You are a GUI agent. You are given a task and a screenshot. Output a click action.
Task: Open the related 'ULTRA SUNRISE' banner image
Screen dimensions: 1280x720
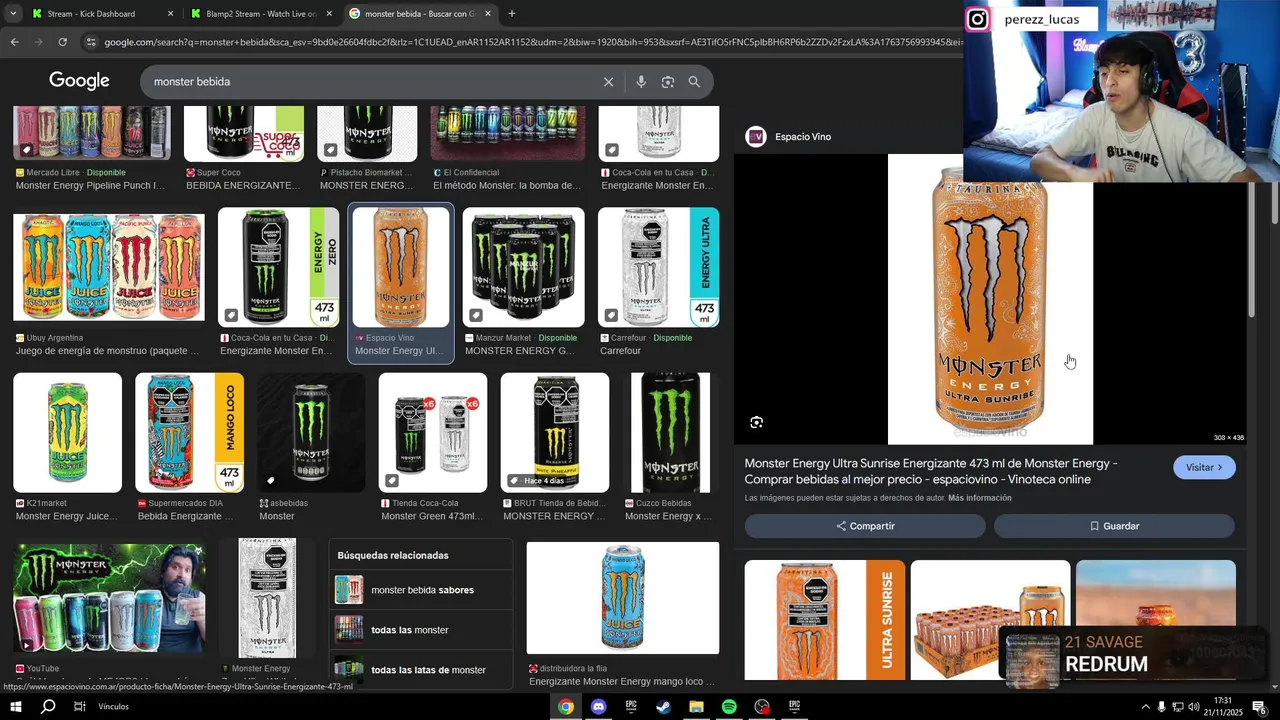pyautogui.click(x=825, y=620)
